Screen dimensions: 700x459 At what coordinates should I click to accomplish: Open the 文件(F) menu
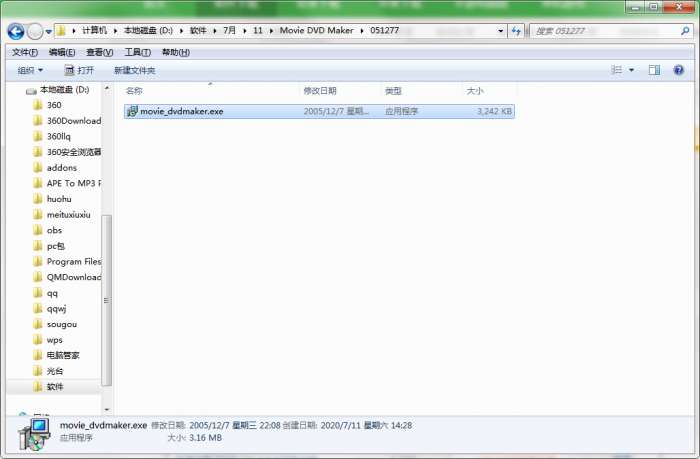click(x=25, y=52)
